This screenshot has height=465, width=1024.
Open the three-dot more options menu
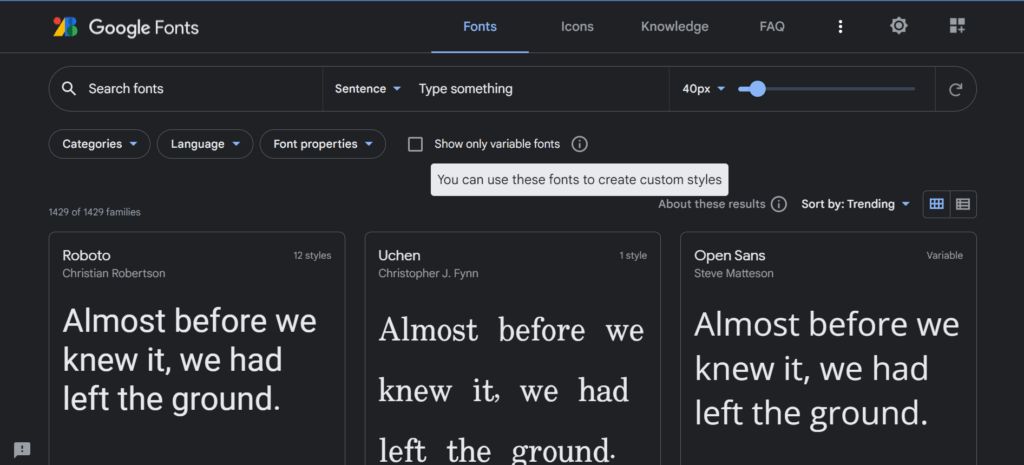840,26
